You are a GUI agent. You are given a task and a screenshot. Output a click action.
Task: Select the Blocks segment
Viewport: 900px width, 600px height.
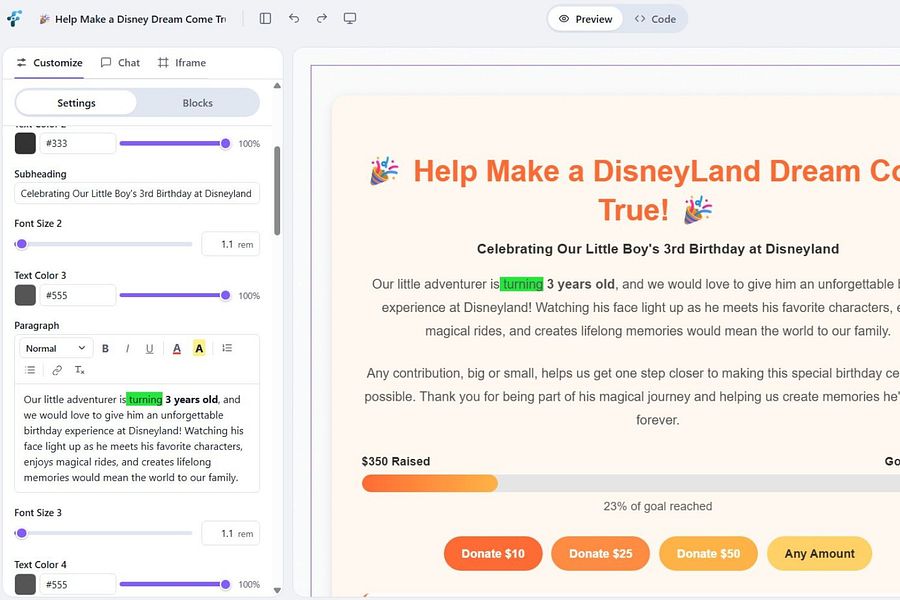(x=197, y=103)
